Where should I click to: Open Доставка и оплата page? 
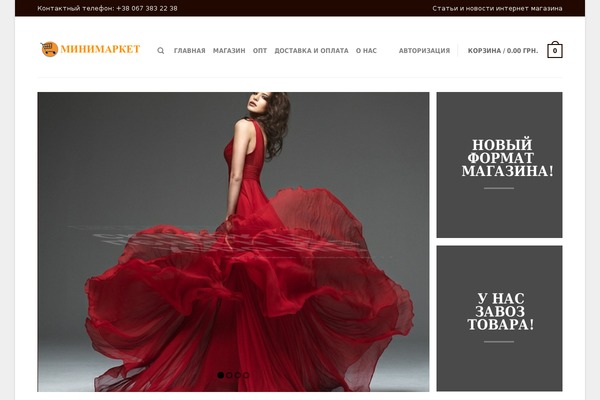tap(311, 51)
